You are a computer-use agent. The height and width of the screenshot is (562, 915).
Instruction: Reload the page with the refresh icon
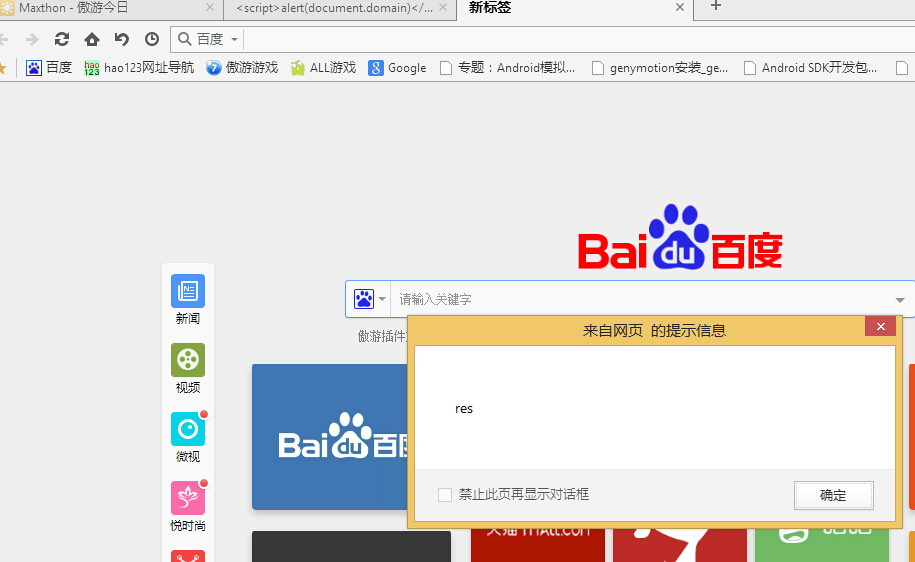pyautogui.click(x=62, y=39)
